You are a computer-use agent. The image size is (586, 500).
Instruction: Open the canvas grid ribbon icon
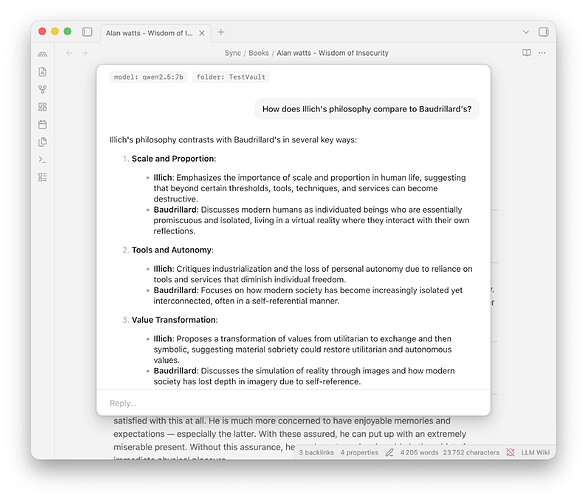coord(43,107)
